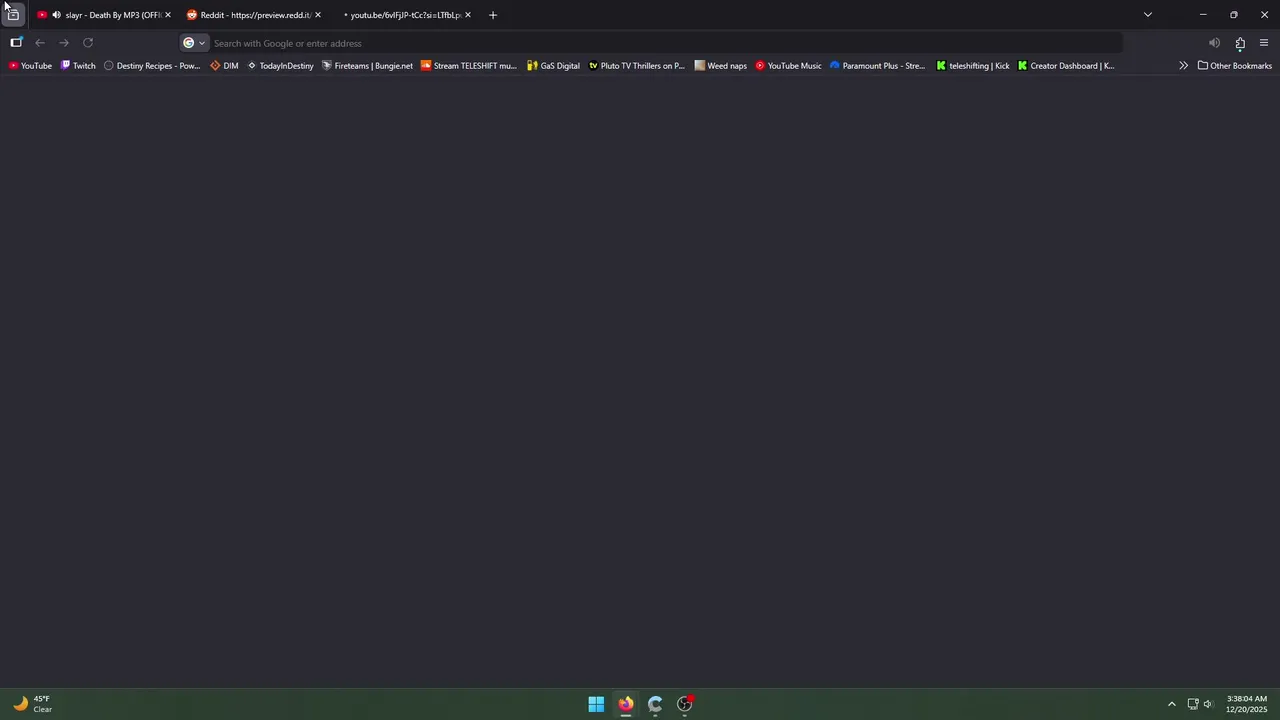1280x720 pixels.
Task: Open sidebar icon next to back arrow
Action: [16, 43]
